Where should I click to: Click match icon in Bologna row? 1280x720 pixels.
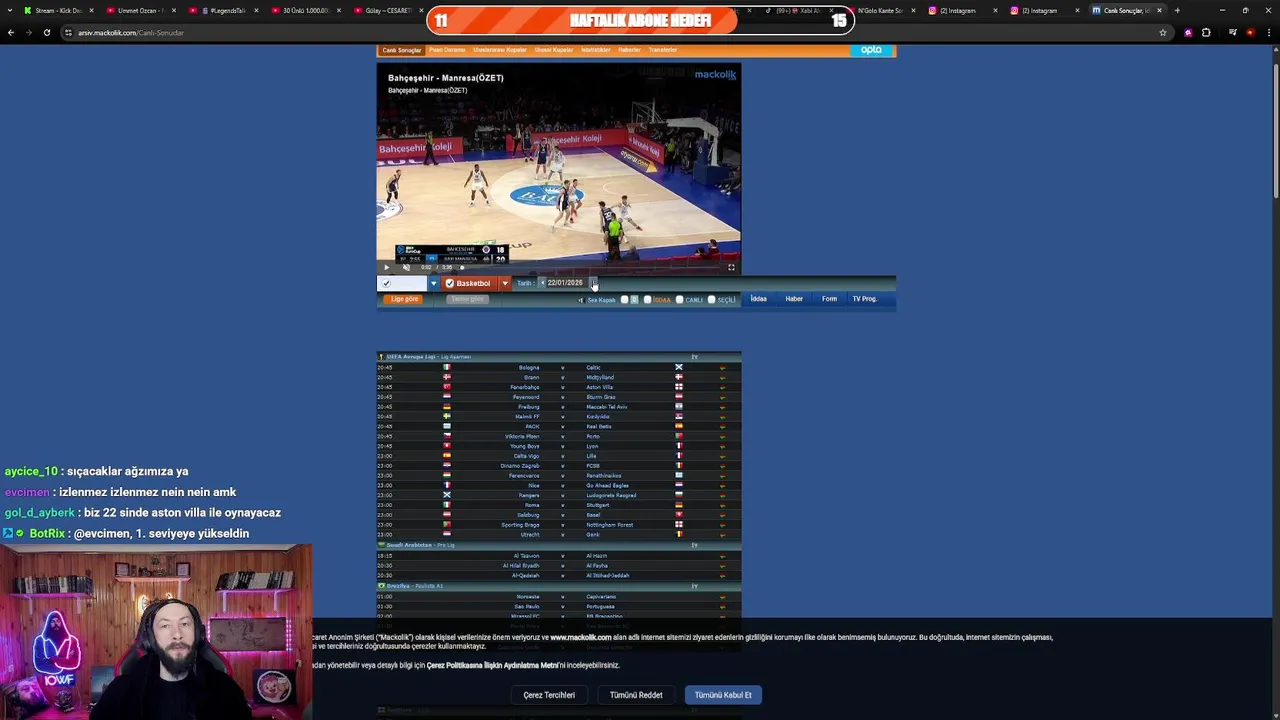tap(722, 367)
